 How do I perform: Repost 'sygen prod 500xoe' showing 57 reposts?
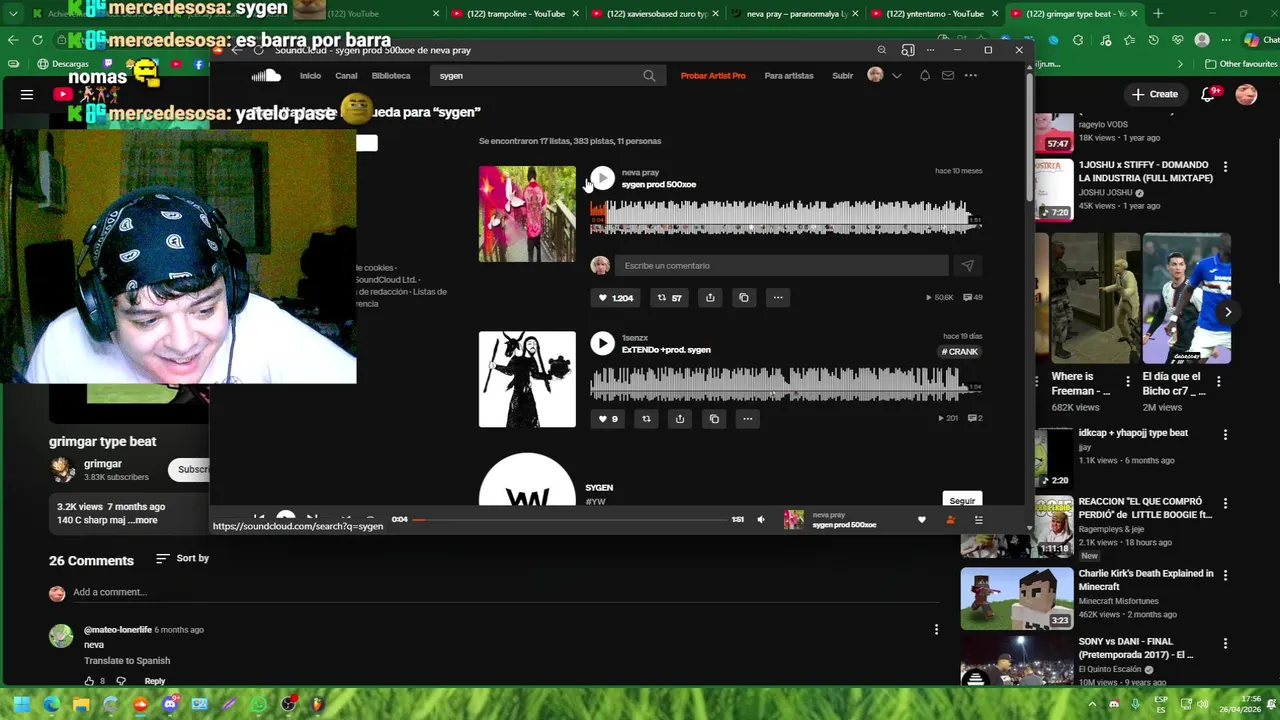pyautogui.click(x=669, y=298)
